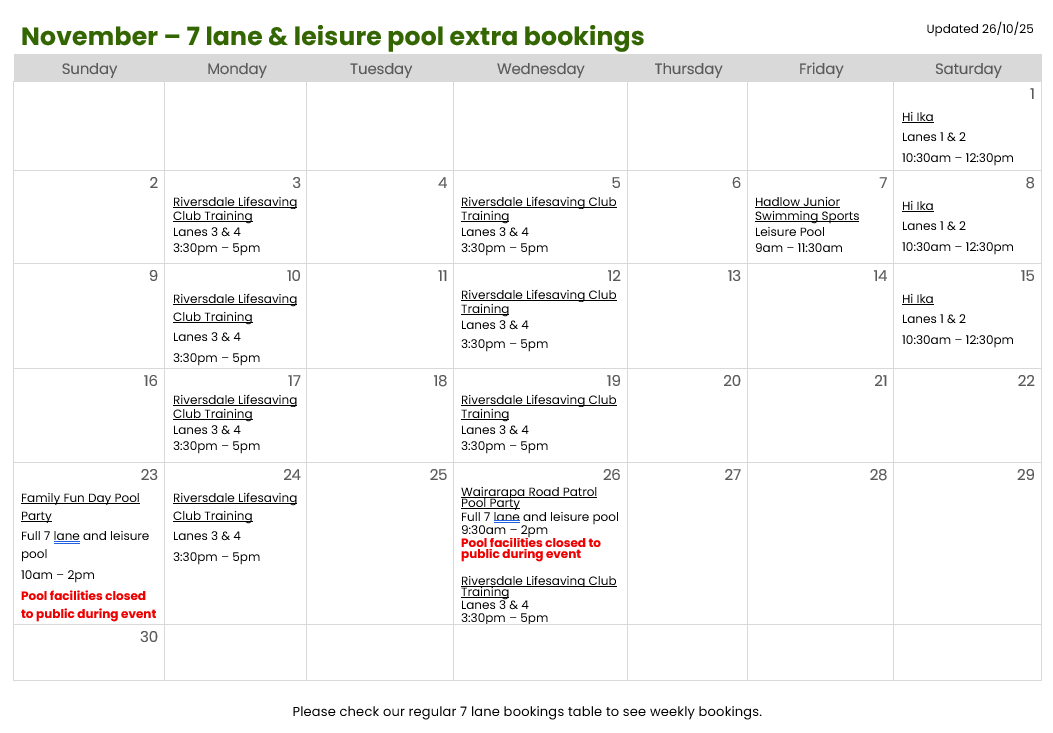Image resolution: width=1053 pixels, height=733 pixels.
Task: Open Riversdale Lifesaving Club Training on Wednesday 19
Action: [x=538, y=407]
